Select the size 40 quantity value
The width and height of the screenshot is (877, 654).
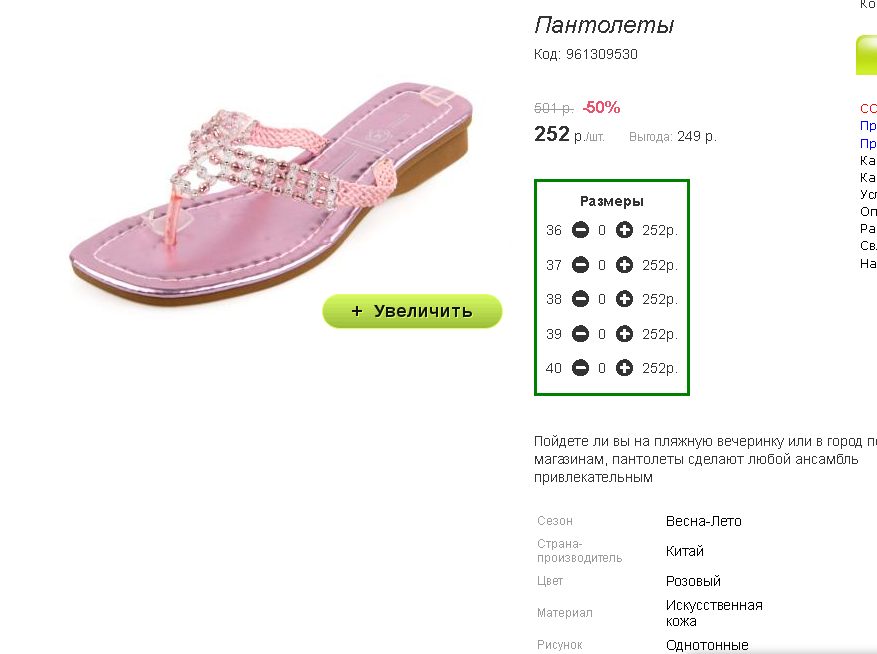point(602,369)
